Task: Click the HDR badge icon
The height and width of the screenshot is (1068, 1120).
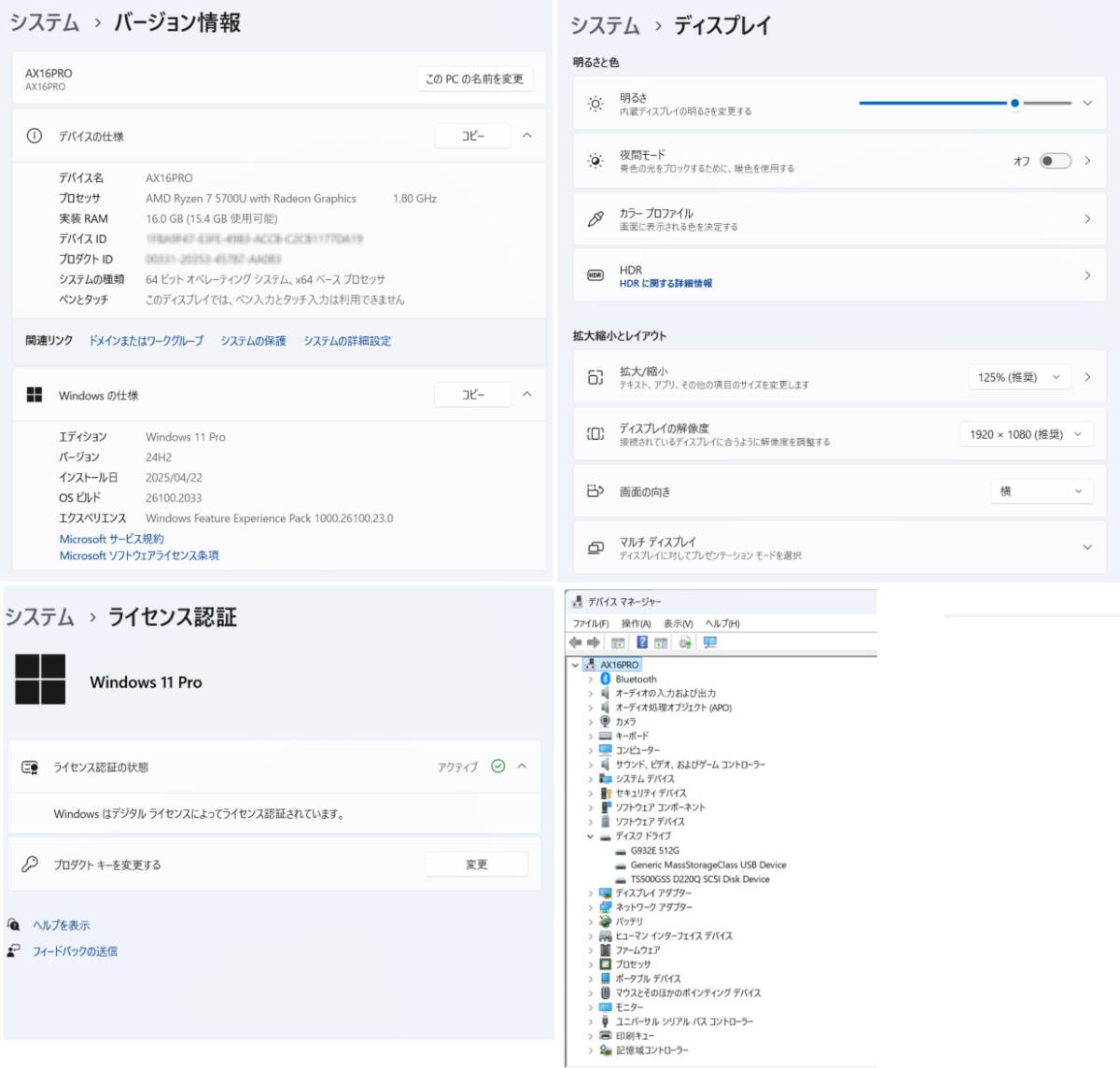Action: [x=595, y=275]
